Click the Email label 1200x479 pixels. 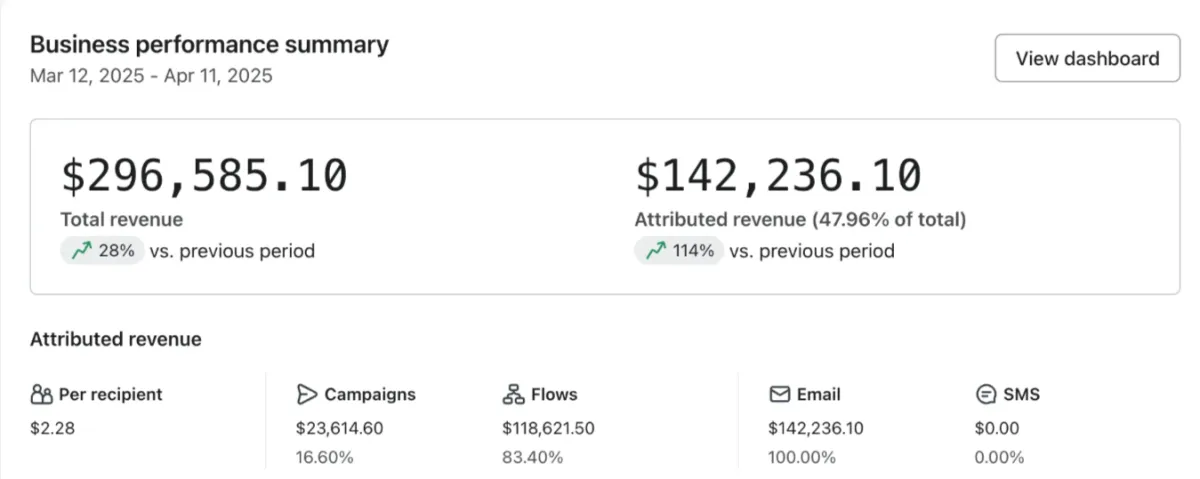pyautogui.click(x=818, y=394)
